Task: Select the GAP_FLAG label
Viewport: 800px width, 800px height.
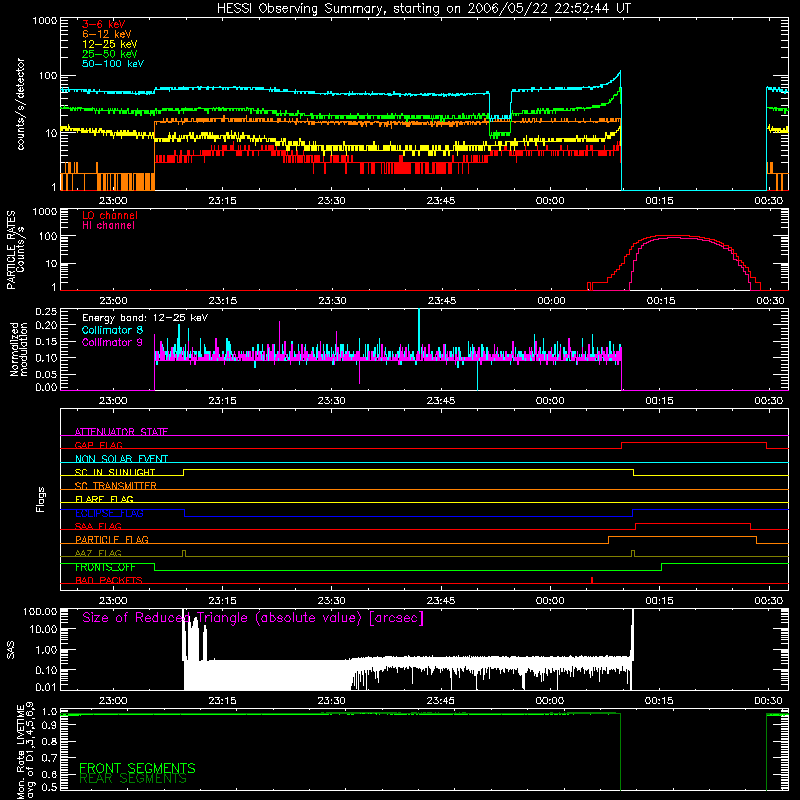Action: [x=98, y=445]
